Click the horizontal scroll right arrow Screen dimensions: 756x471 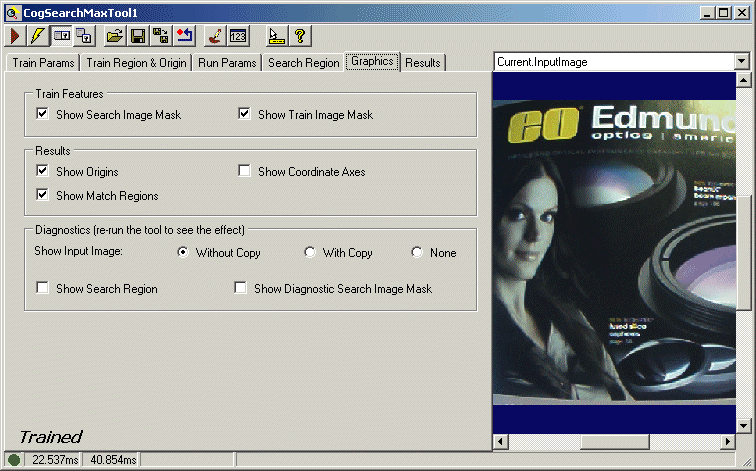point(728,441)
